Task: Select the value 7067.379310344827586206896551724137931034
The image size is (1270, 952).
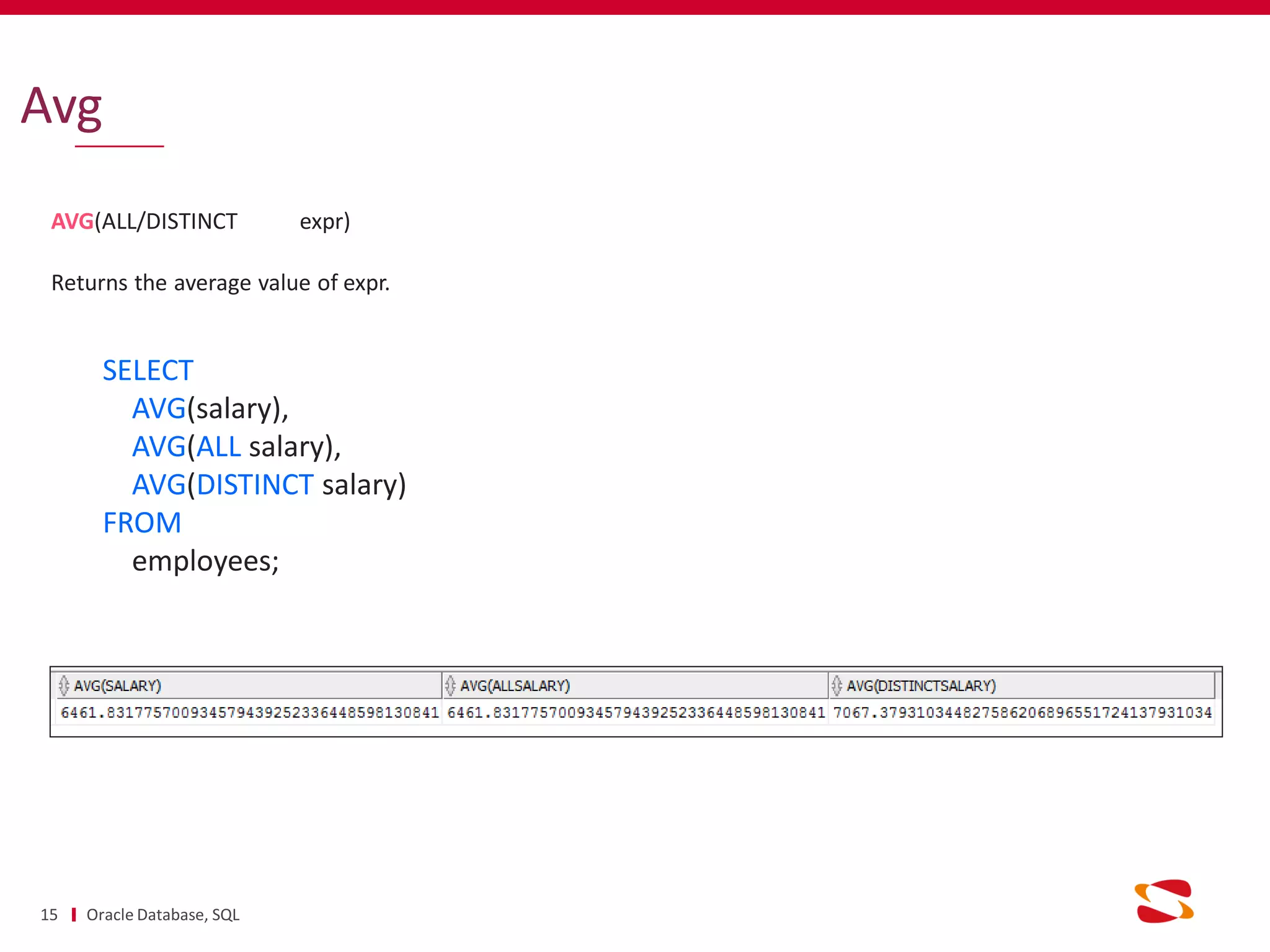Action: pos(1023,713)
